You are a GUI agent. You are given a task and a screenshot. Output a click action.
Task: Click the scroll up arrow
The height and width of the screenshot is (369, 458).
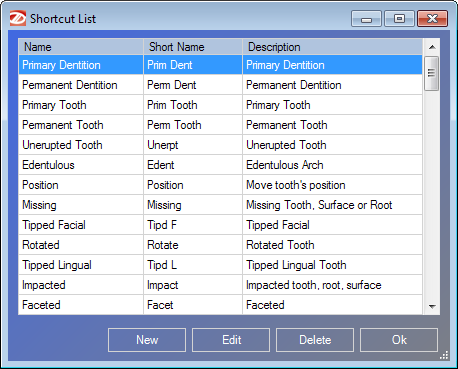(432, 47)
